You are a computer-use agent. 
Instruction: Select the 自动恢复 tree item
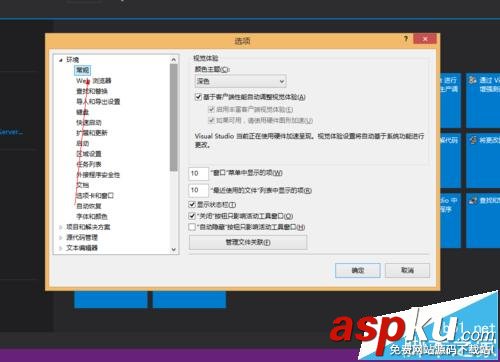89,206
